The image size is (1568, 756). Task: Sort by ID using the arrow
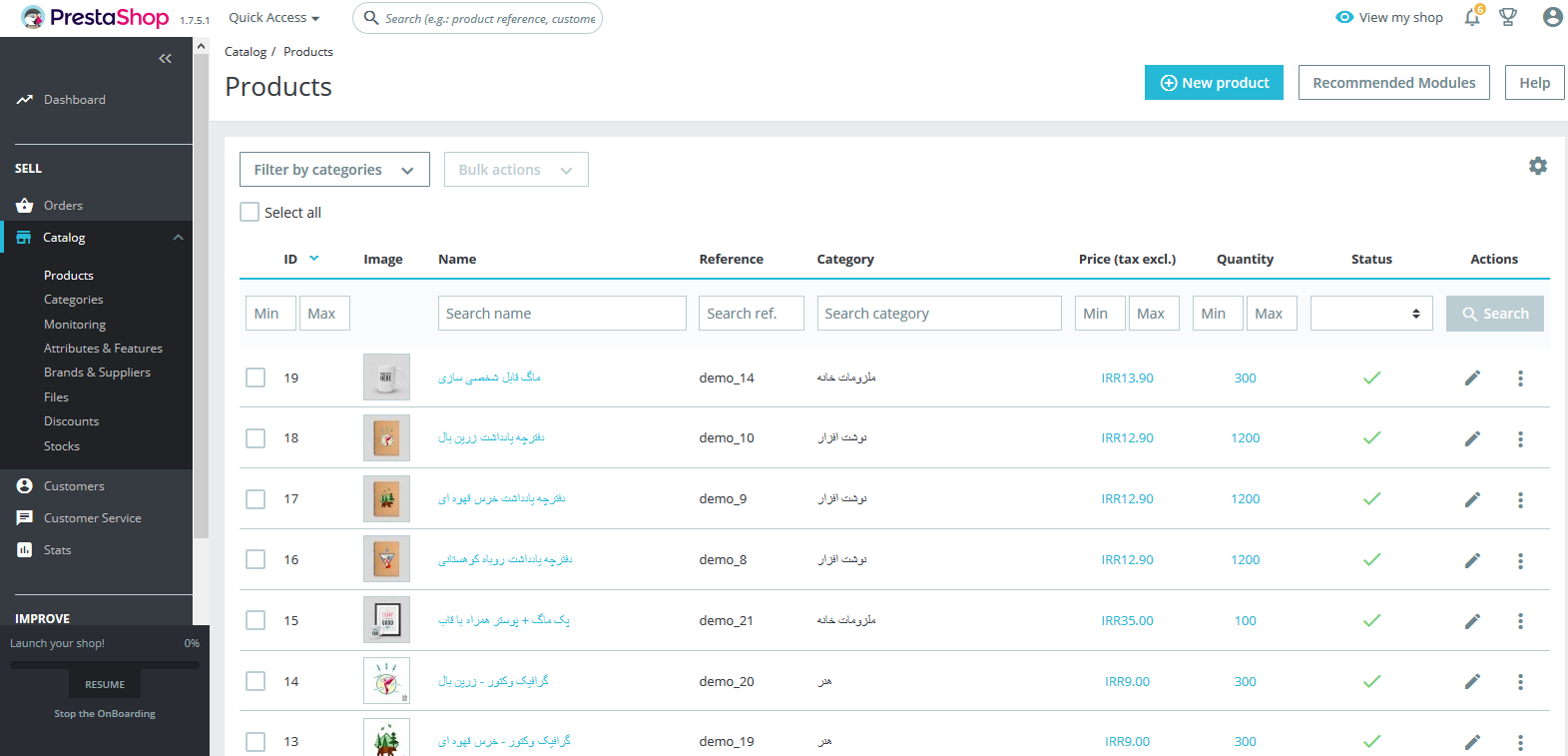coord(313,258)
